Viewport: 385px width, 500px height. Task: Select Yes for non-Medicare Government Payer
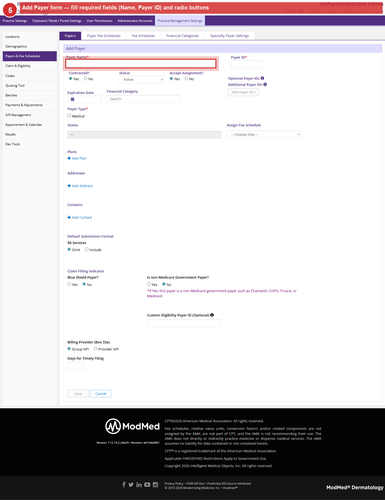point(149,284)
